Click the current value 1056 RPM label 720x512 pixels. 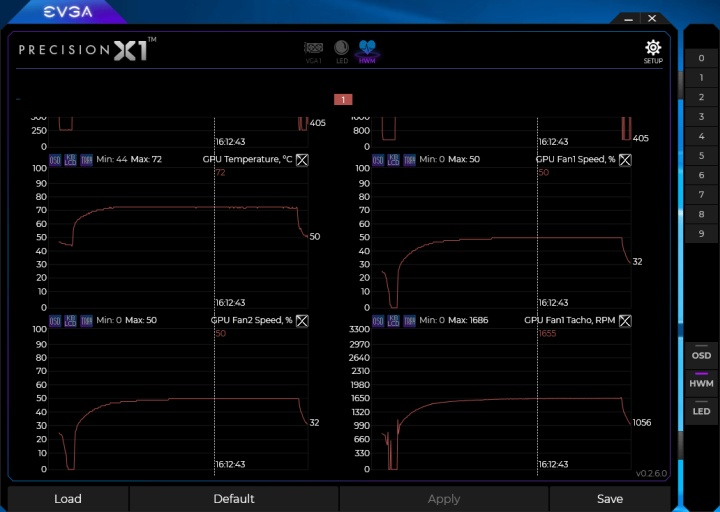tap(642, 422)
